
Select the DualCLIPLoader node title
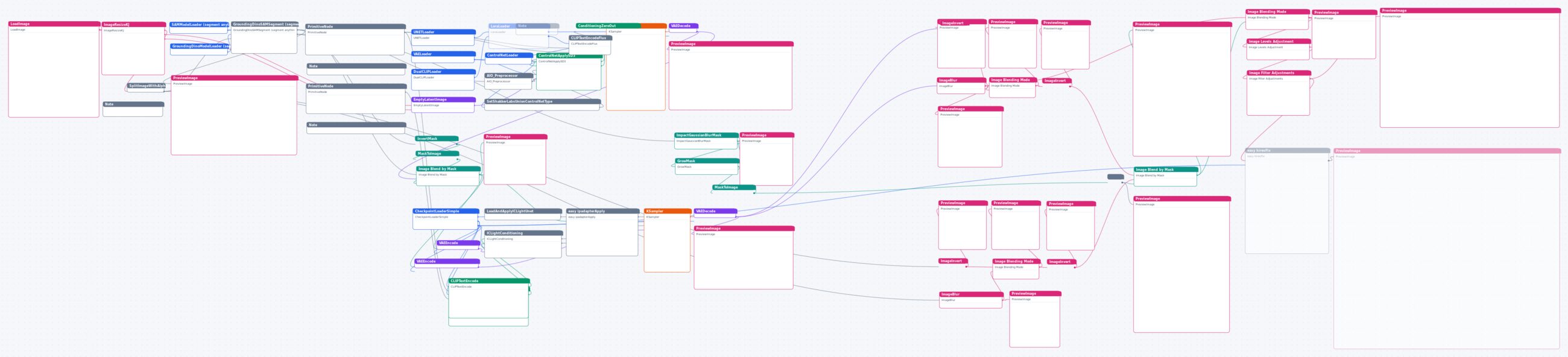pyautogui.click(x=443, y=72)
